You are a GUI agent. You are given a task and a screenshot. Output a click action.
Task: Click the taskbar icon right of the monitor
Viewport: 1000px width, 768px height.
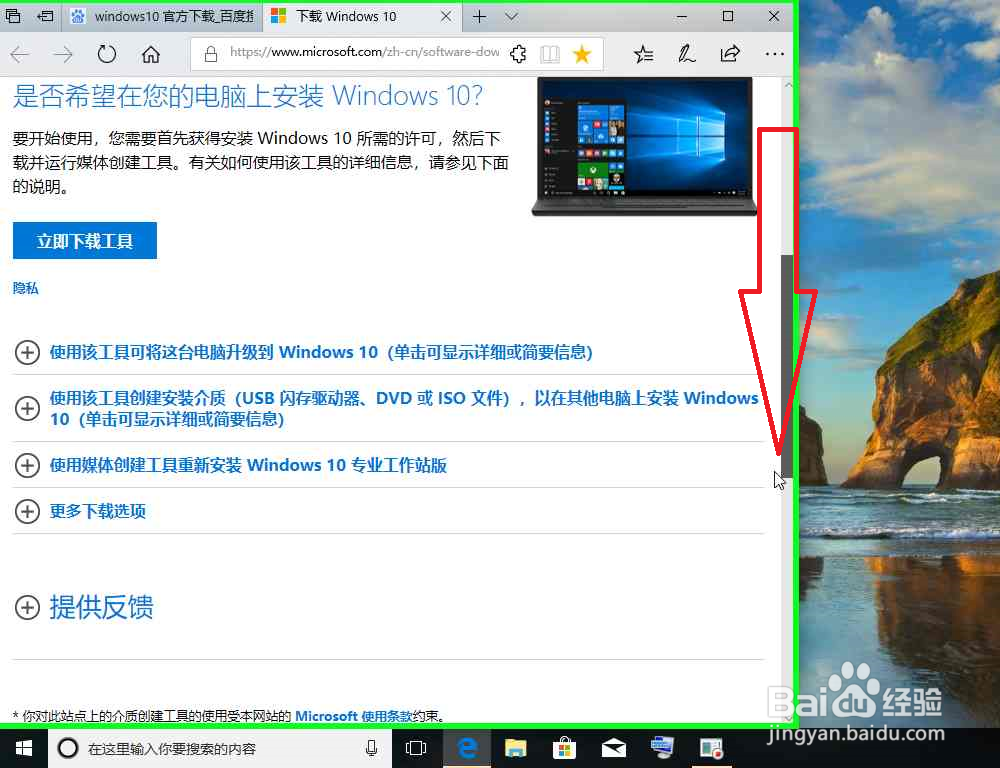point(711,748)
